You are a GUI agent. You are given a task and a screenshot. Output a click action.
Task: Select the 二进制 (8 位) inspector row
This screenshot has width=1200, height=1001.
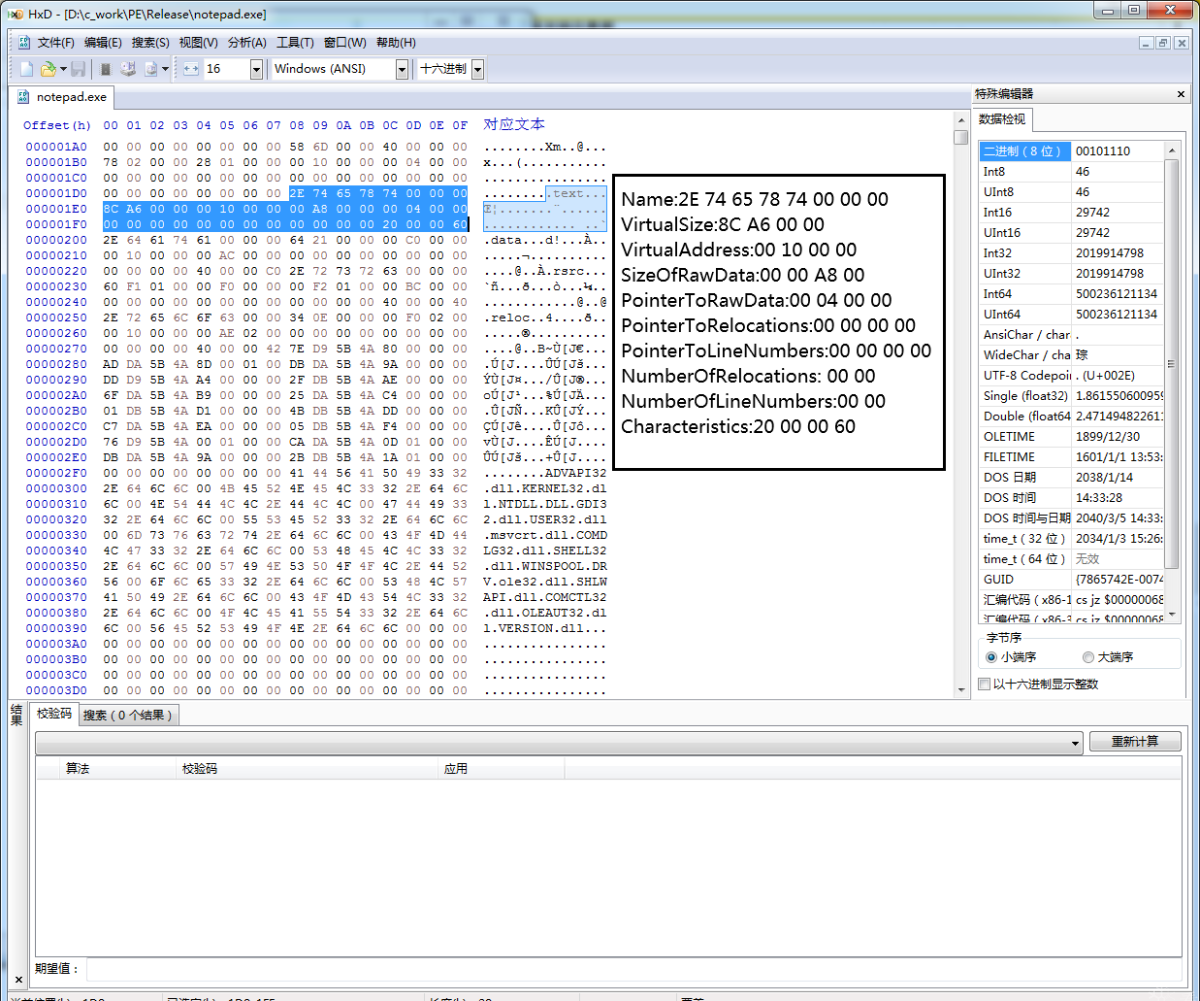(1072, 151)
